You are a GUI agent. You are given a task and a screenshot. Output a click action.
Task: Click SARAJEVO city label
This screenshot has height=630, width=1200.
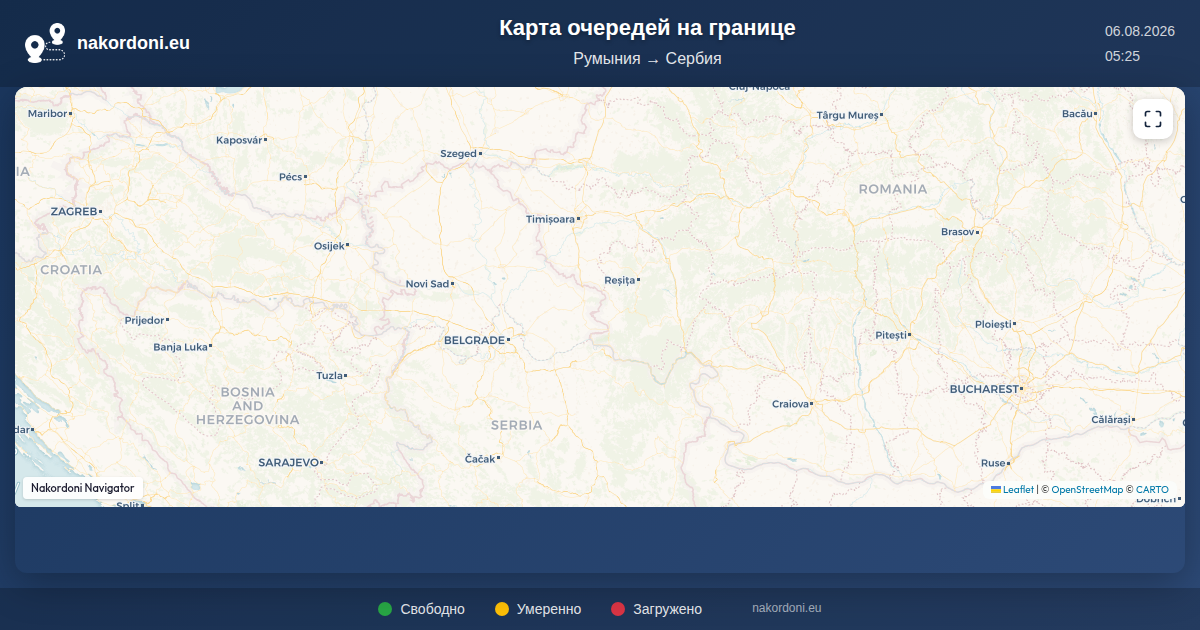pos(288,462)
